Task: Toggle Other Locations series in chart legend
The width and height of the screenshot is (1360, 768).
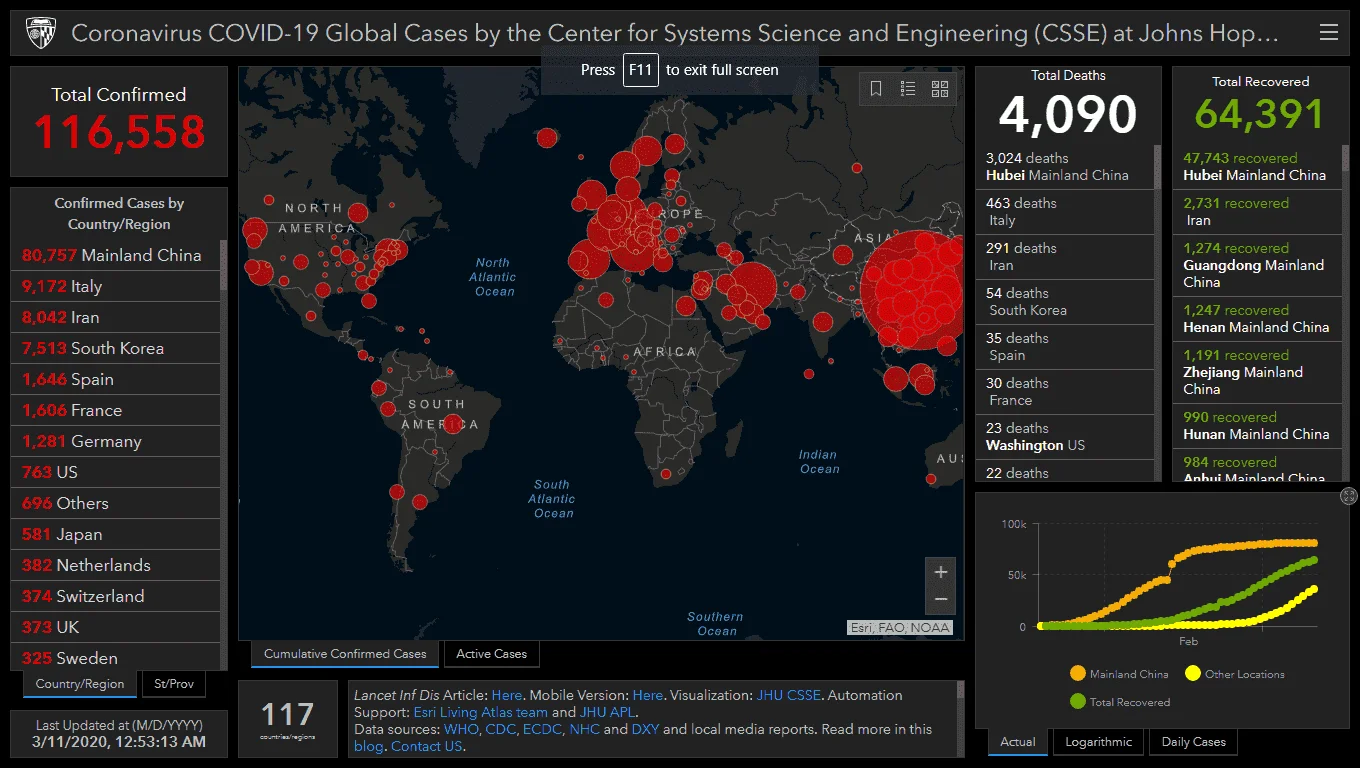Action: (1234, 674)
